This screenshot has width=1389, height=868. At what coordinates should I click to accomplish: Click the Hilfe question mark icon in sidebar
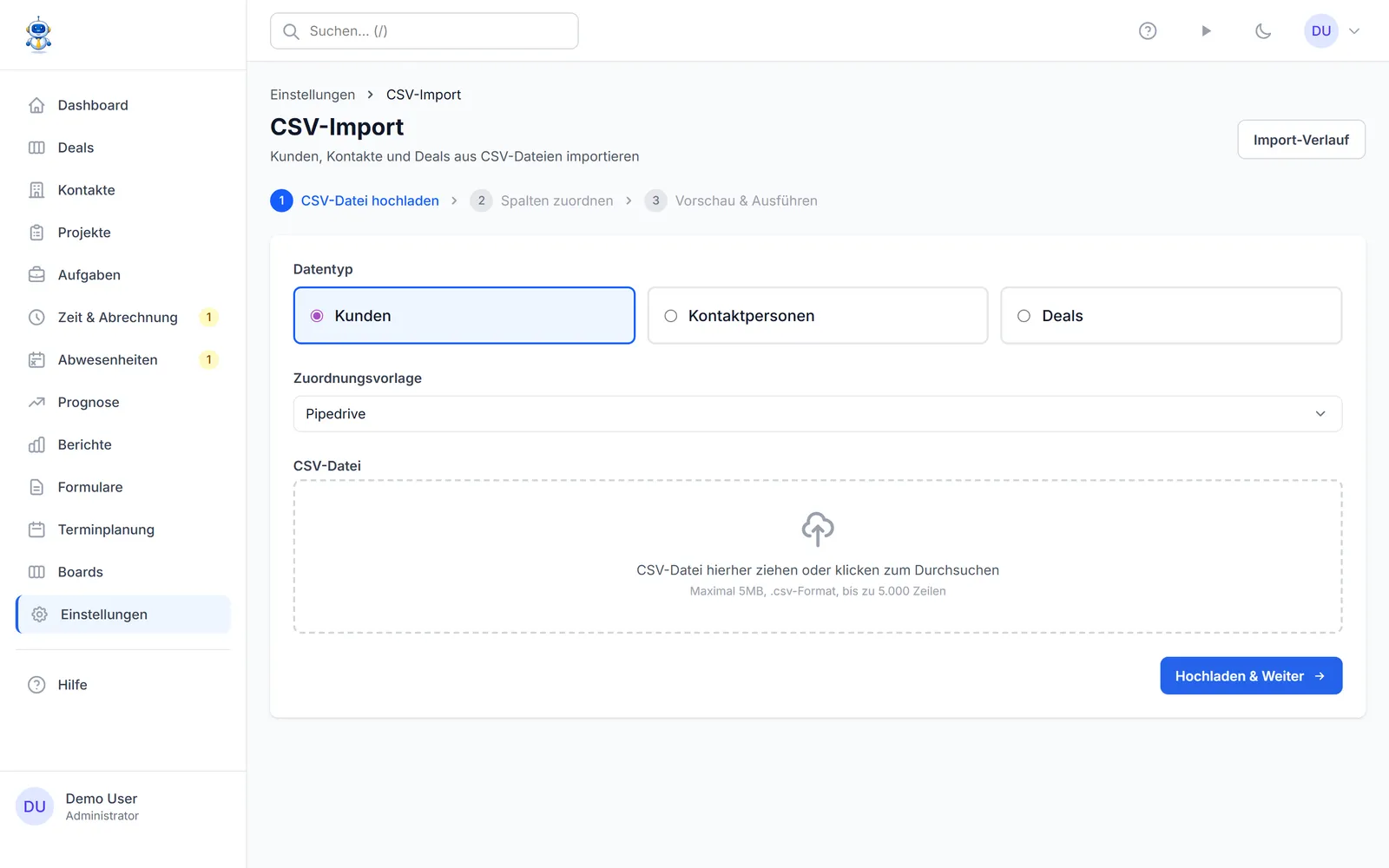coord(36,685)
